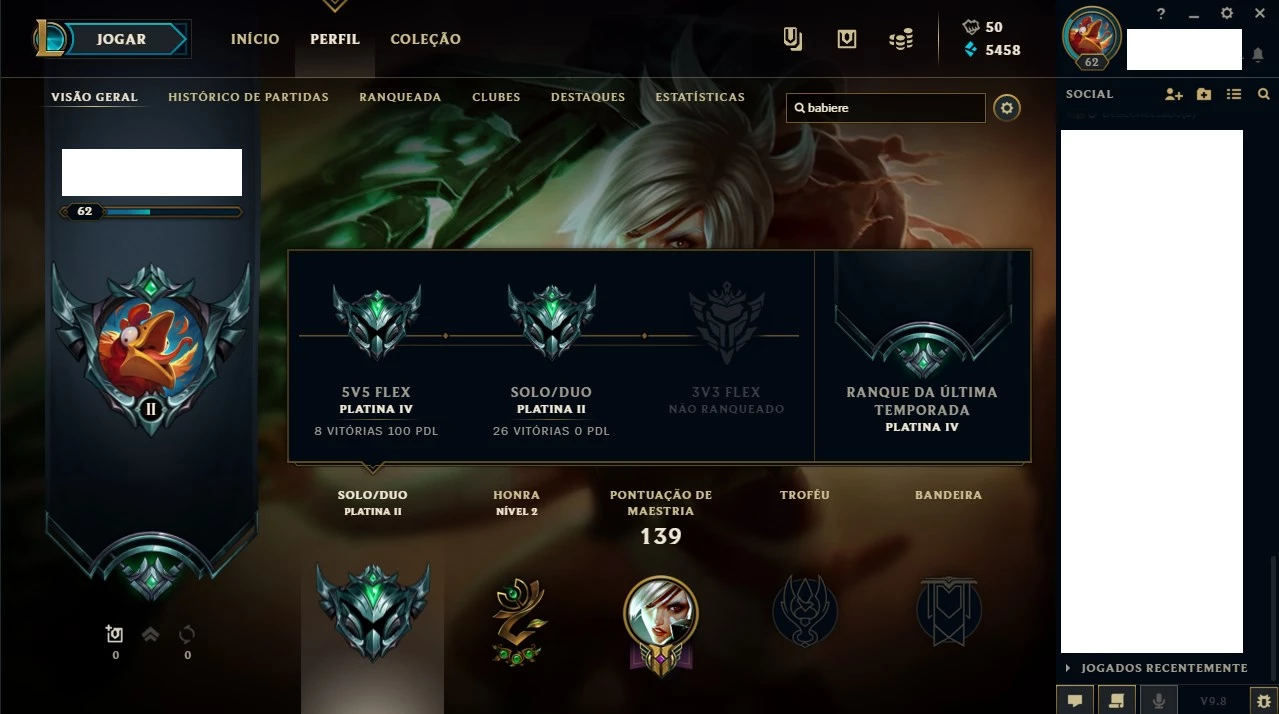
Task: Click the add friend icon in Social panel
Action: click(x=1174, y=94)
